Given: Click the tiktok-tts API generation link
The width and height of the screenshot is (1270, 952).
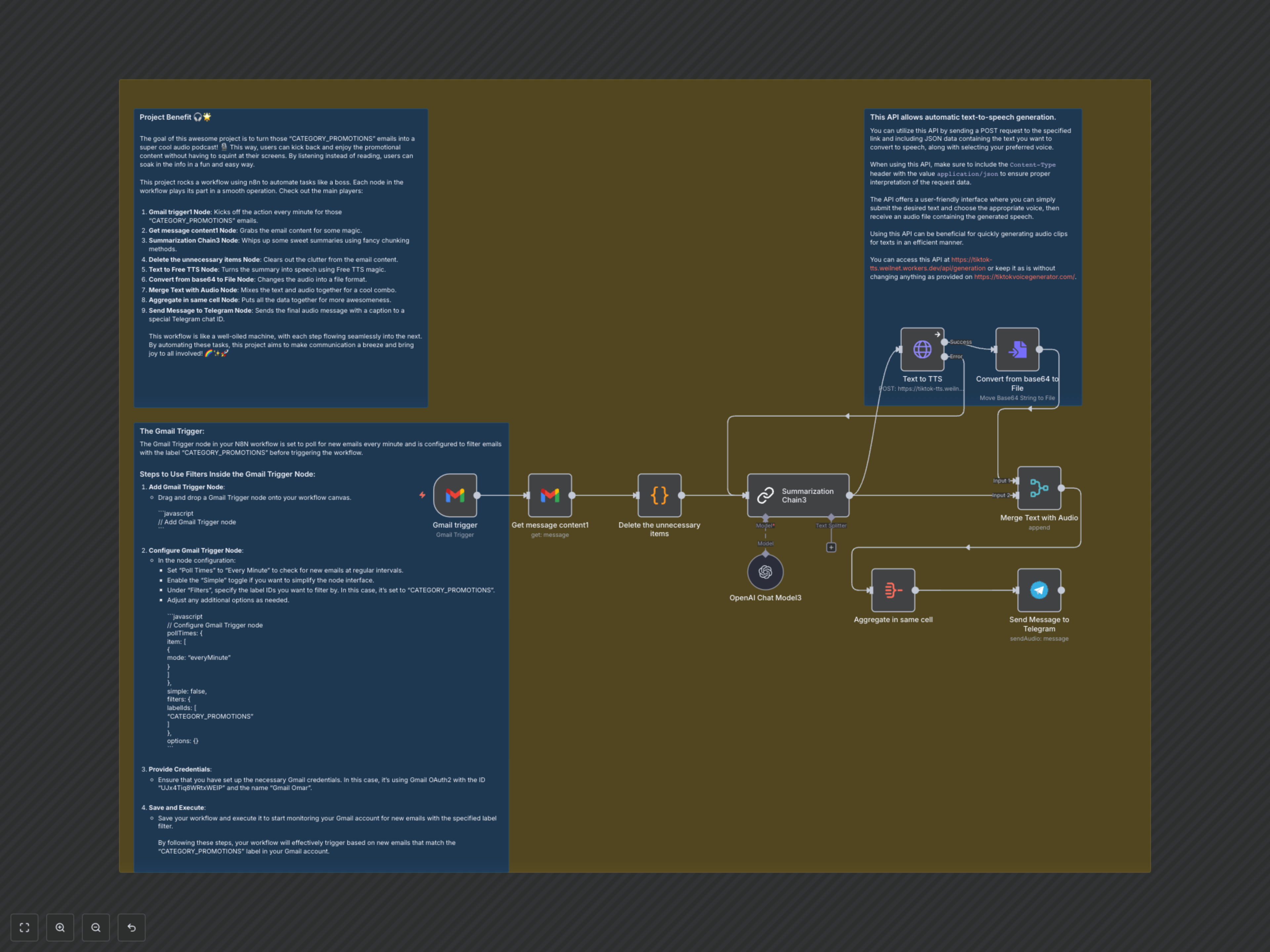Looking at the screenshot, I should point(927,268).
